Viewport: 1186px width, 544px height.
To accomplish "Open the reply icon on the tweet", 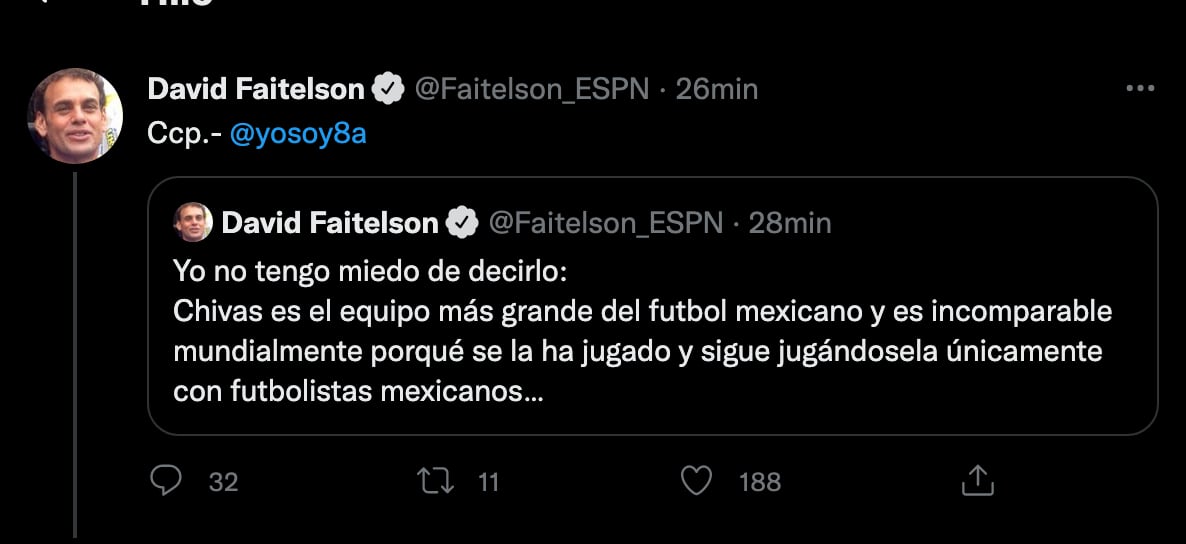I will point(164,482).
